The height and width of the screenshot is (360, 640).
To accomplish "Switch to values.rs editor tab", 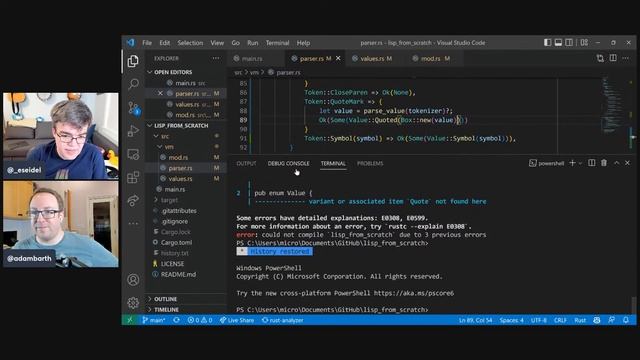I will 376,58.
